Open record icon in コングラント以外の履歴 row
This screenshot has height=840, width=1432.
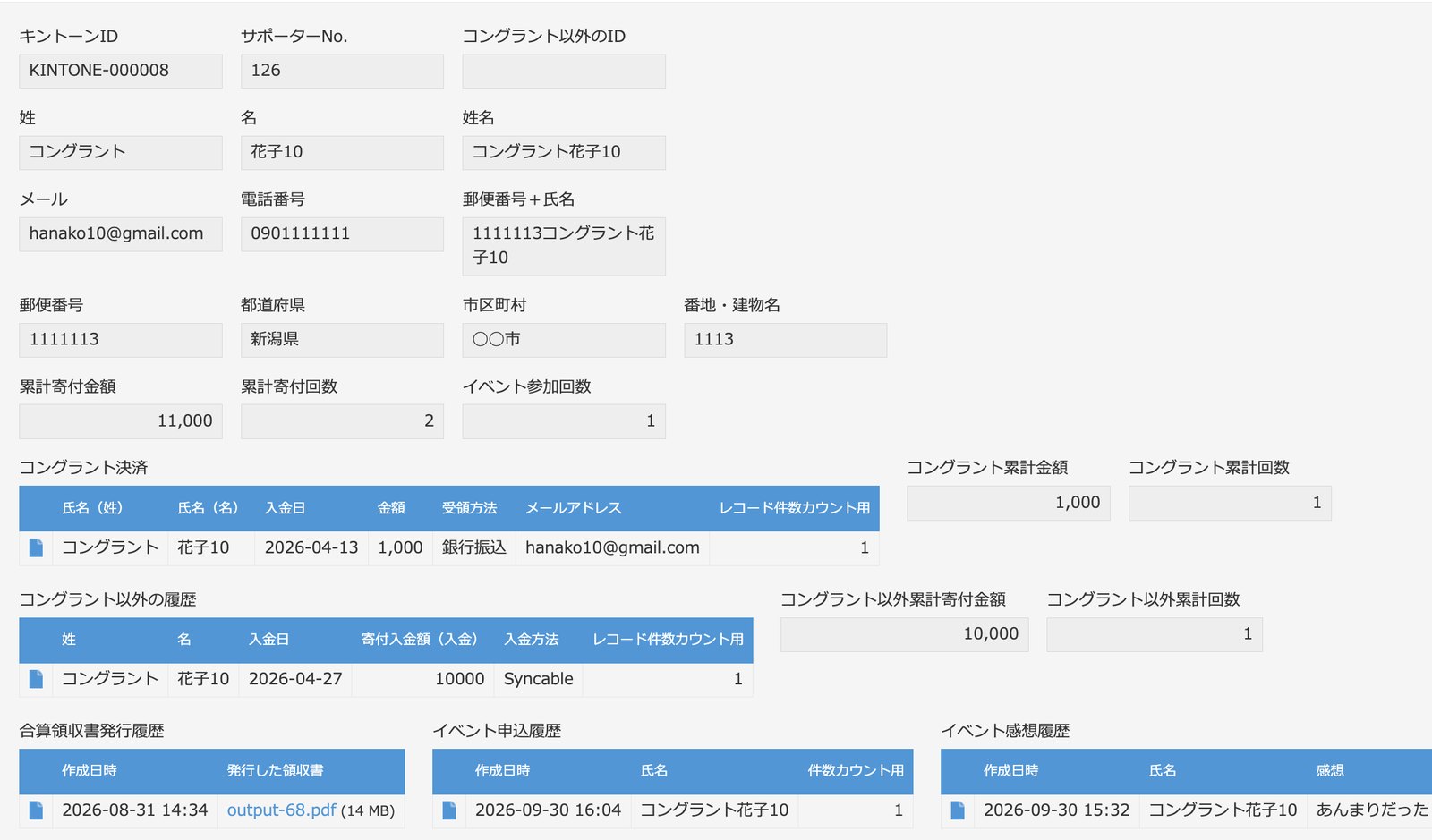36,679
